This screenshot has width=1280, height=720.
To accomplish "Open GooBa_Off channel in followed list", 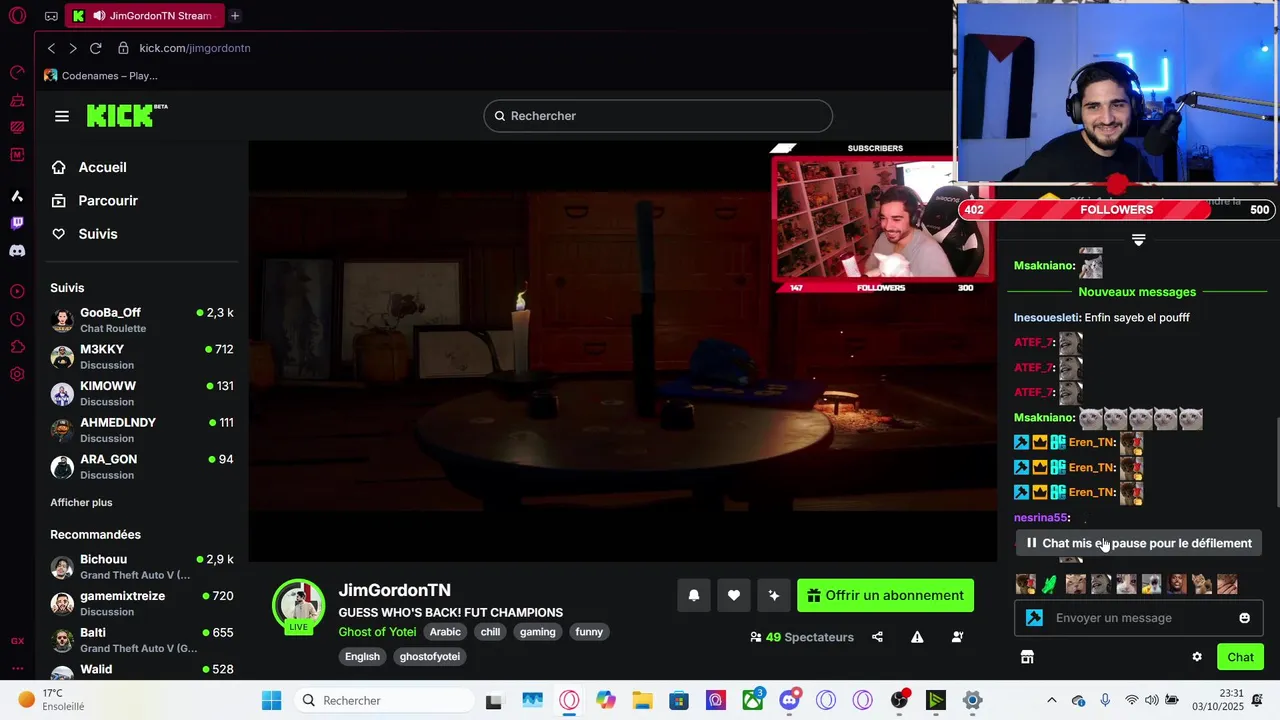I will pos(142,320).
